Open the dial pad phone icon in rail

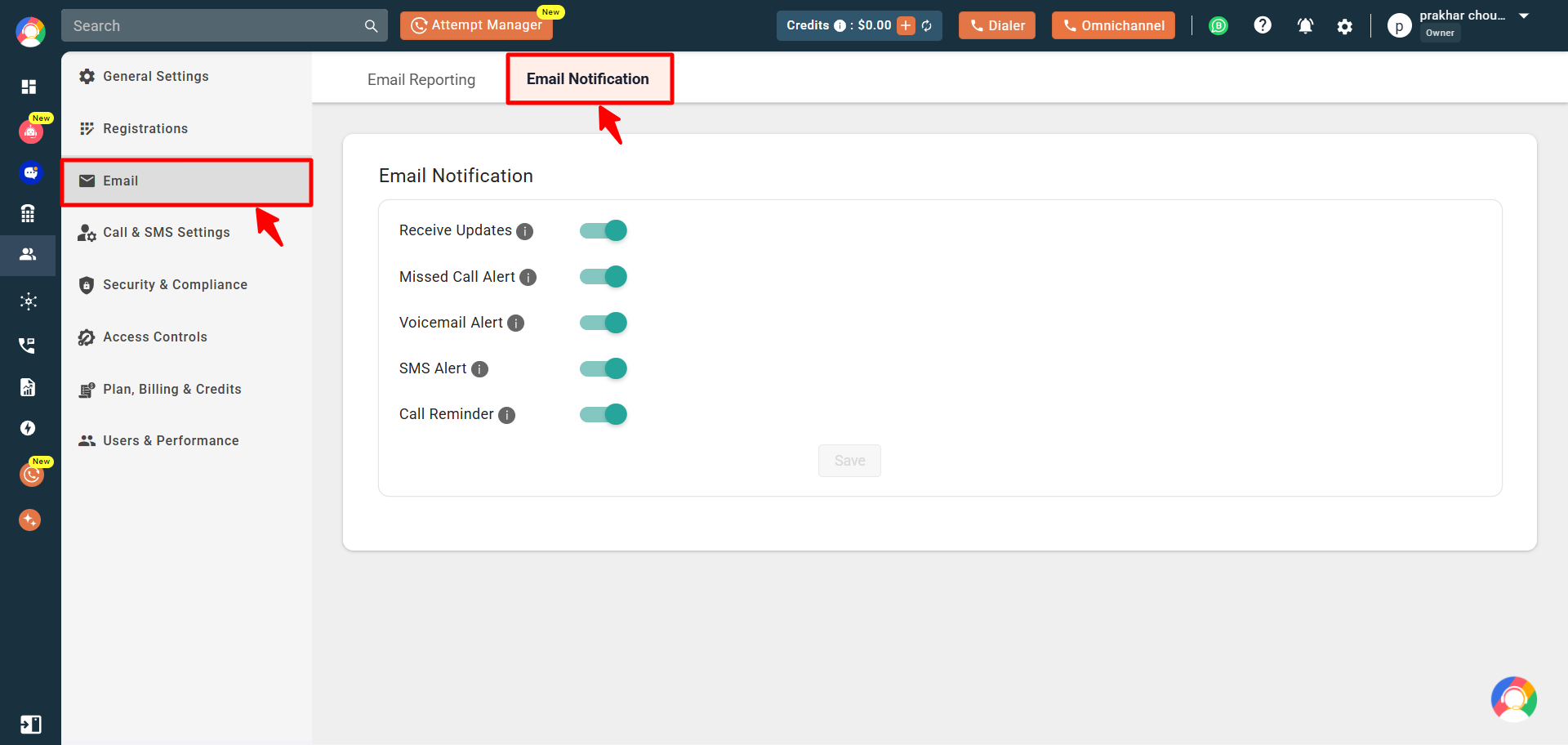28,213
